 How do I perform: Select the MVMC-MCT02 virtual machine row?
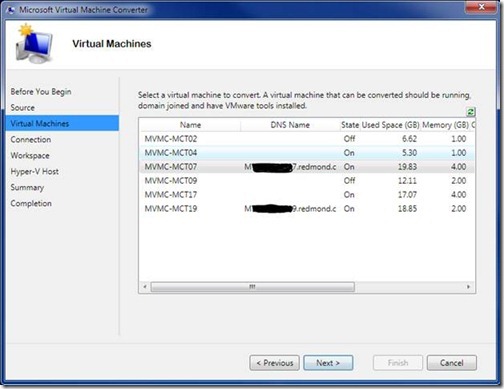click(307, 139)
